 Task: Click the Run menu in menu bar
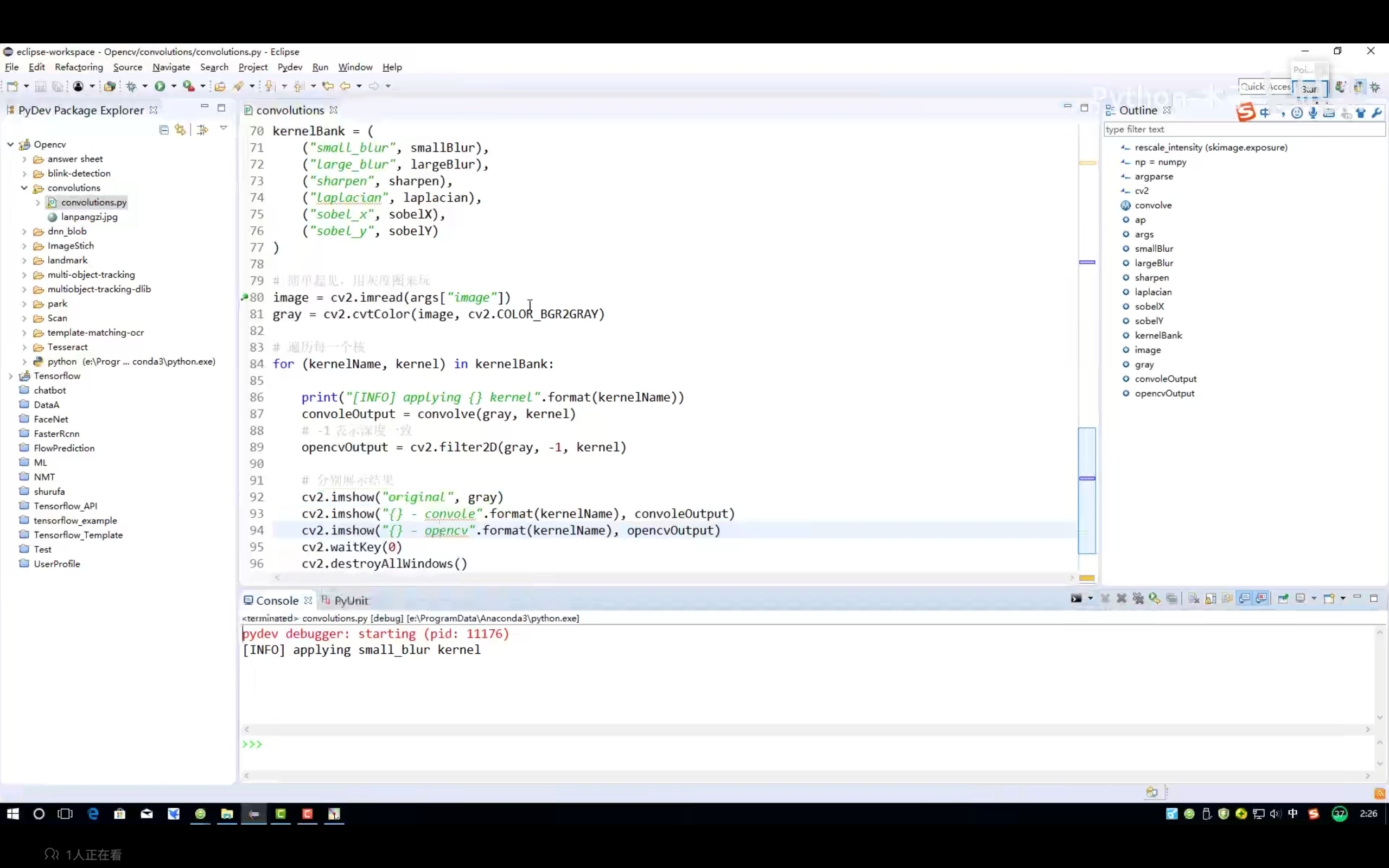tap(320, 67)
